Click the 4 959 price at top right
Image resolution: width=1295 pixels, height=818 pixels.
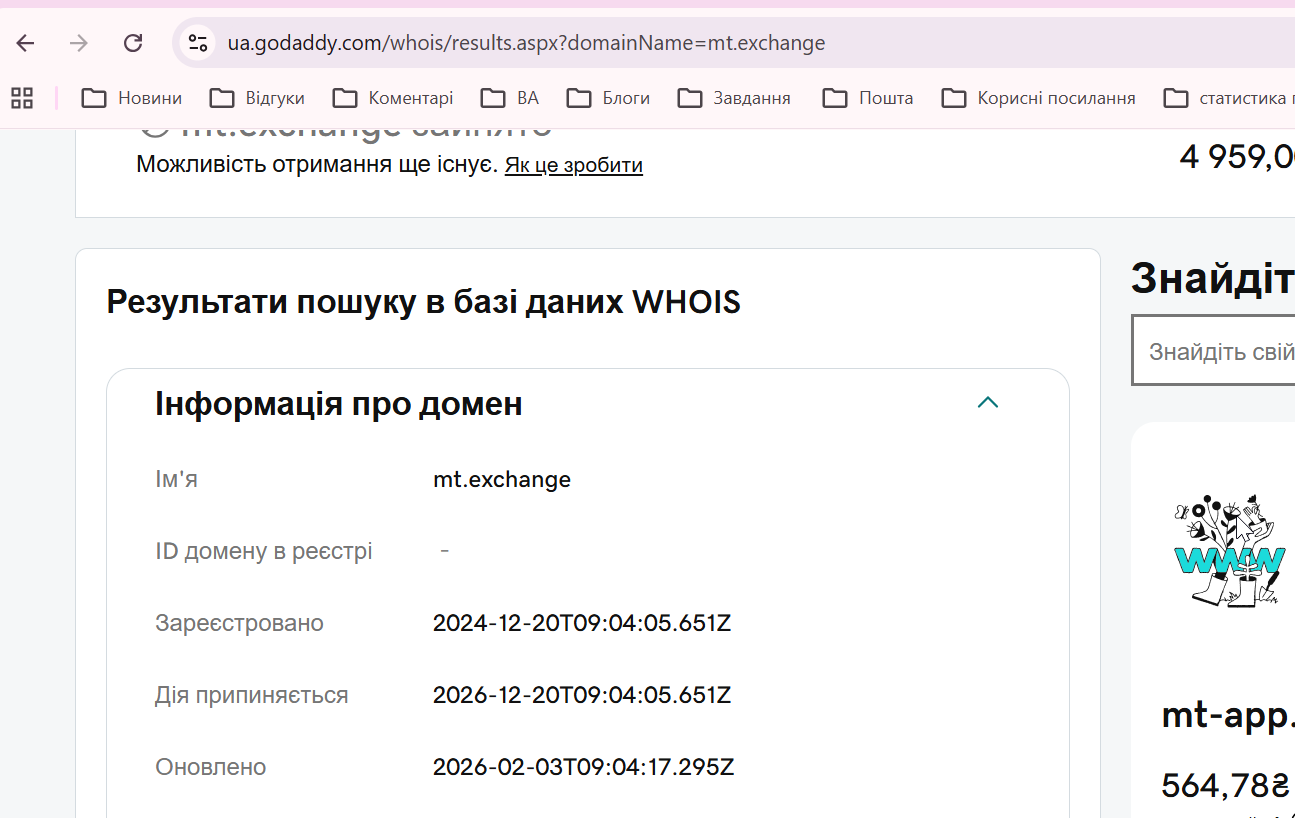tap(1237, 157)
